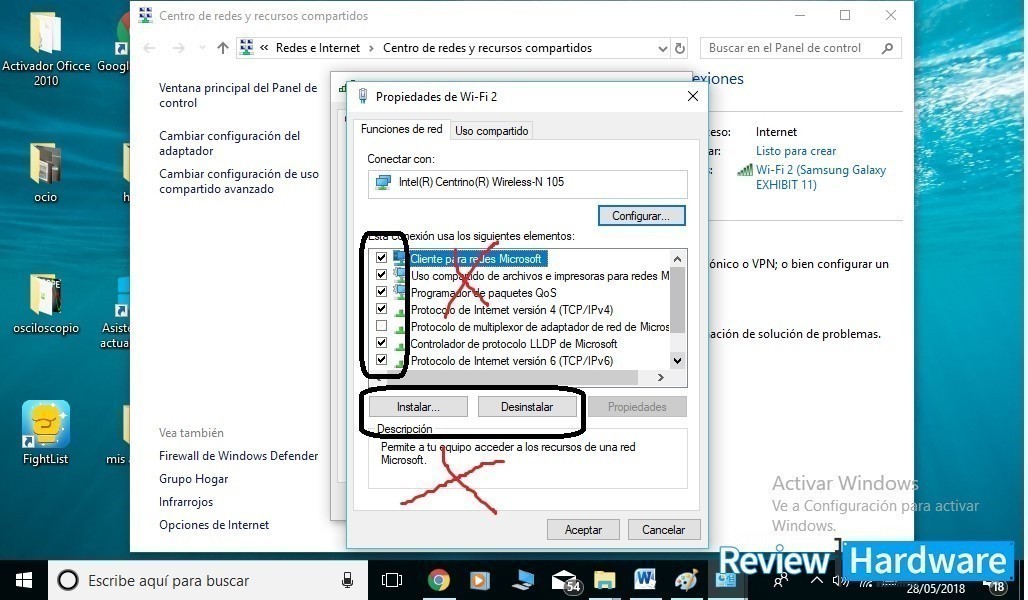Click the elements list scroll-down arrow

coord(677,360)
